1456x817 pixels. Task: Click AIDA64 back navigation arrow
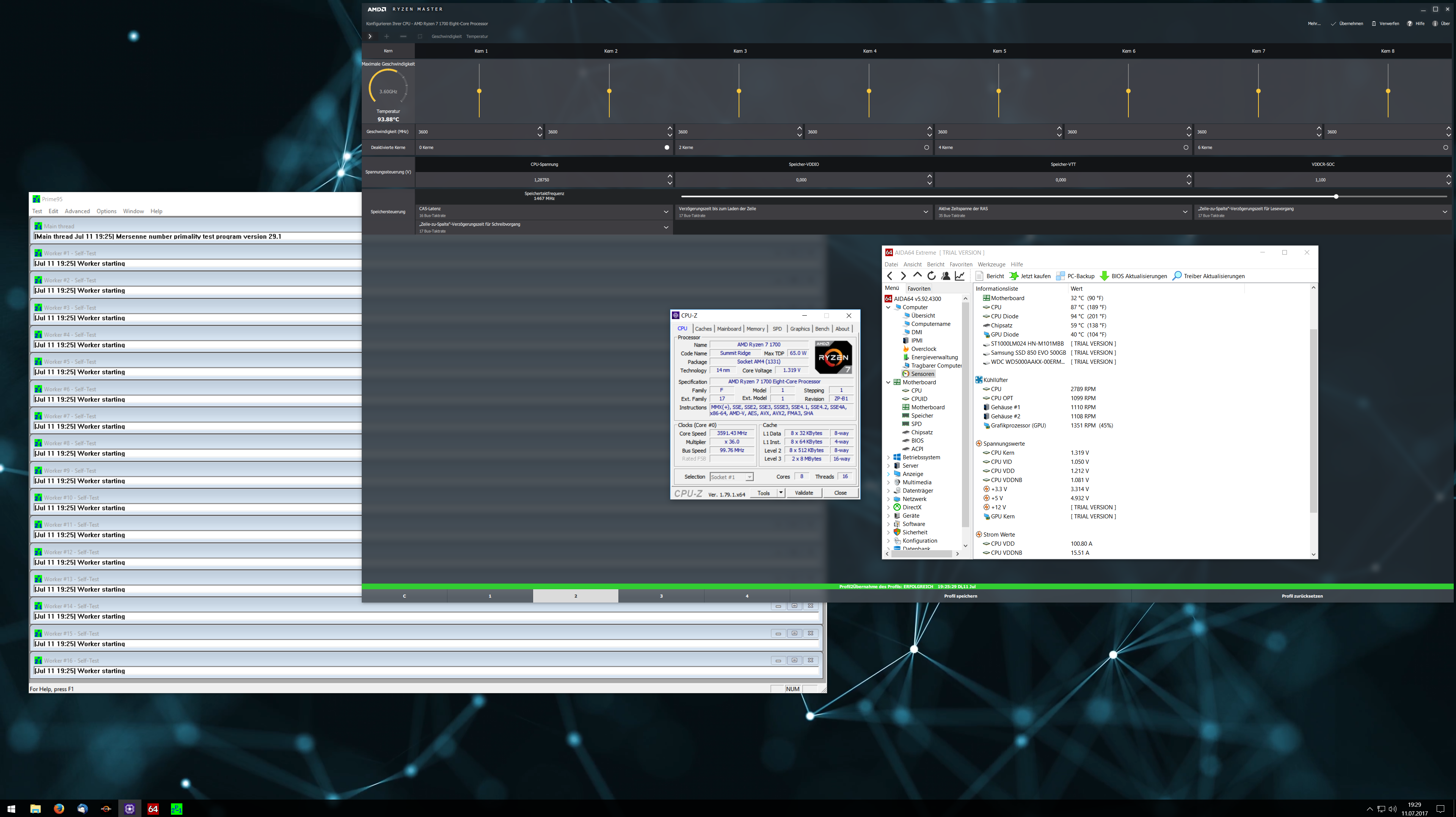pyautogui.click(x=890, y=276)
